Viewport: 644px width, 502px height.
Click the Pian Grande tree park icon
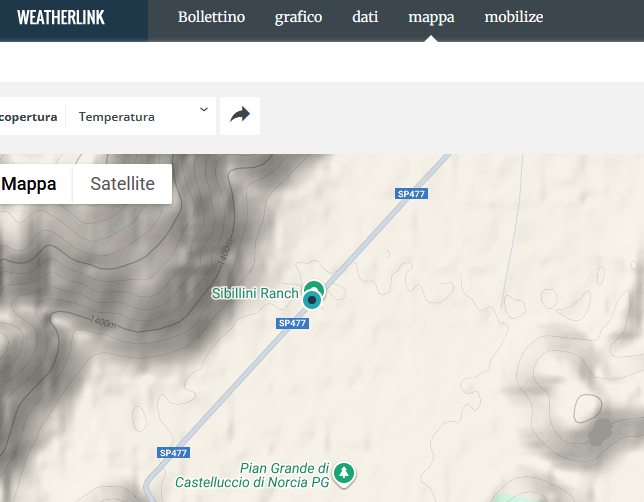pos(344,473)
